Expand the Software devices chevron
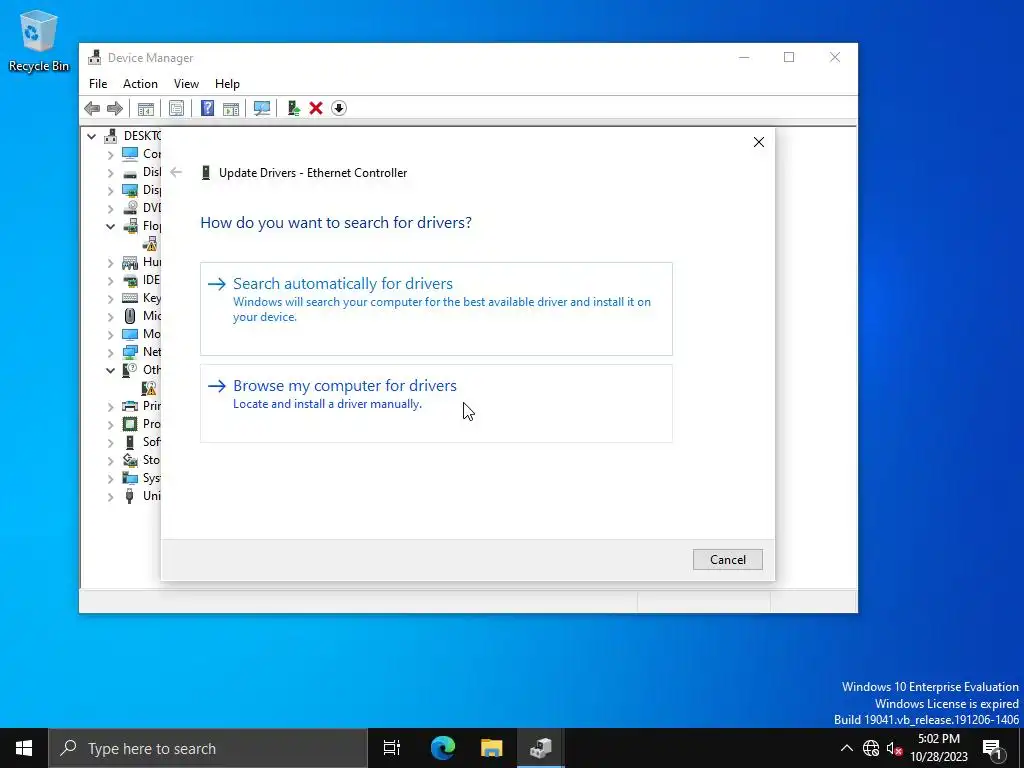 tap(110, 443)
